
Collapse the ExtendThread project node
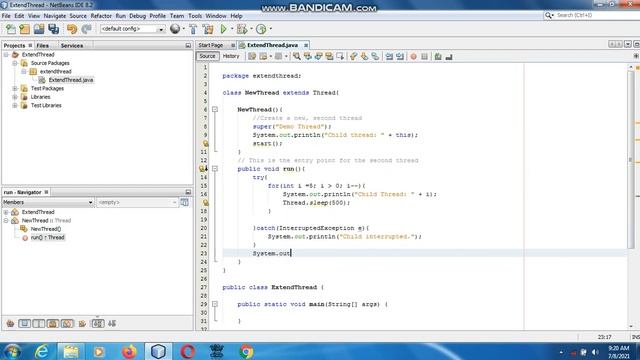tap(6, 55)
